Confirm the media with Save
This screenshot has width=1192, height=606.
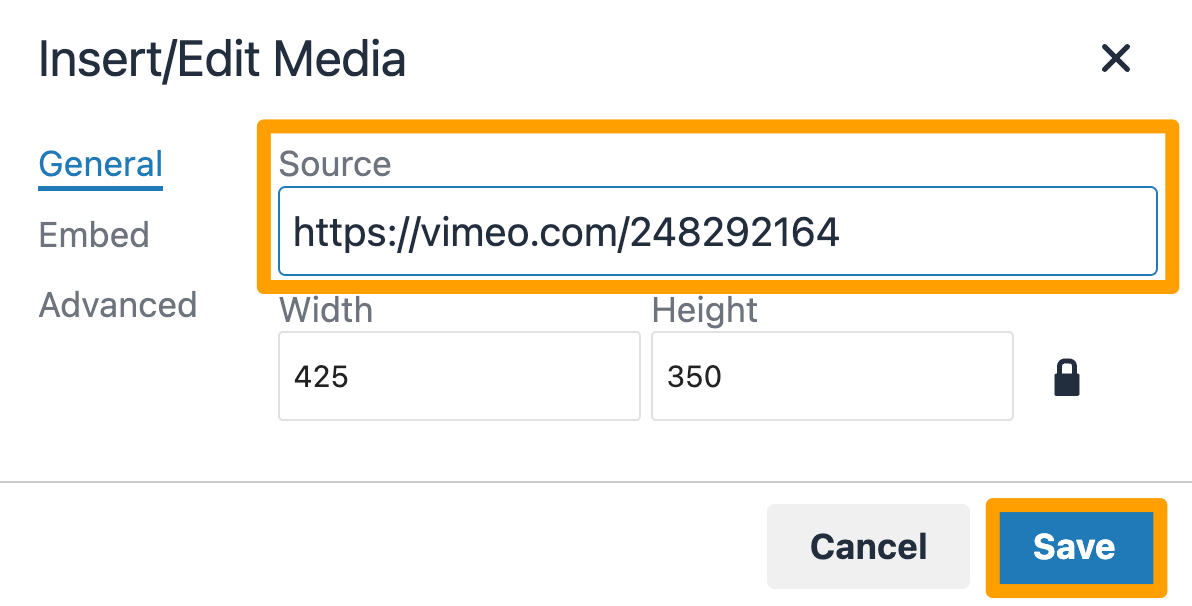(1074, 547)
